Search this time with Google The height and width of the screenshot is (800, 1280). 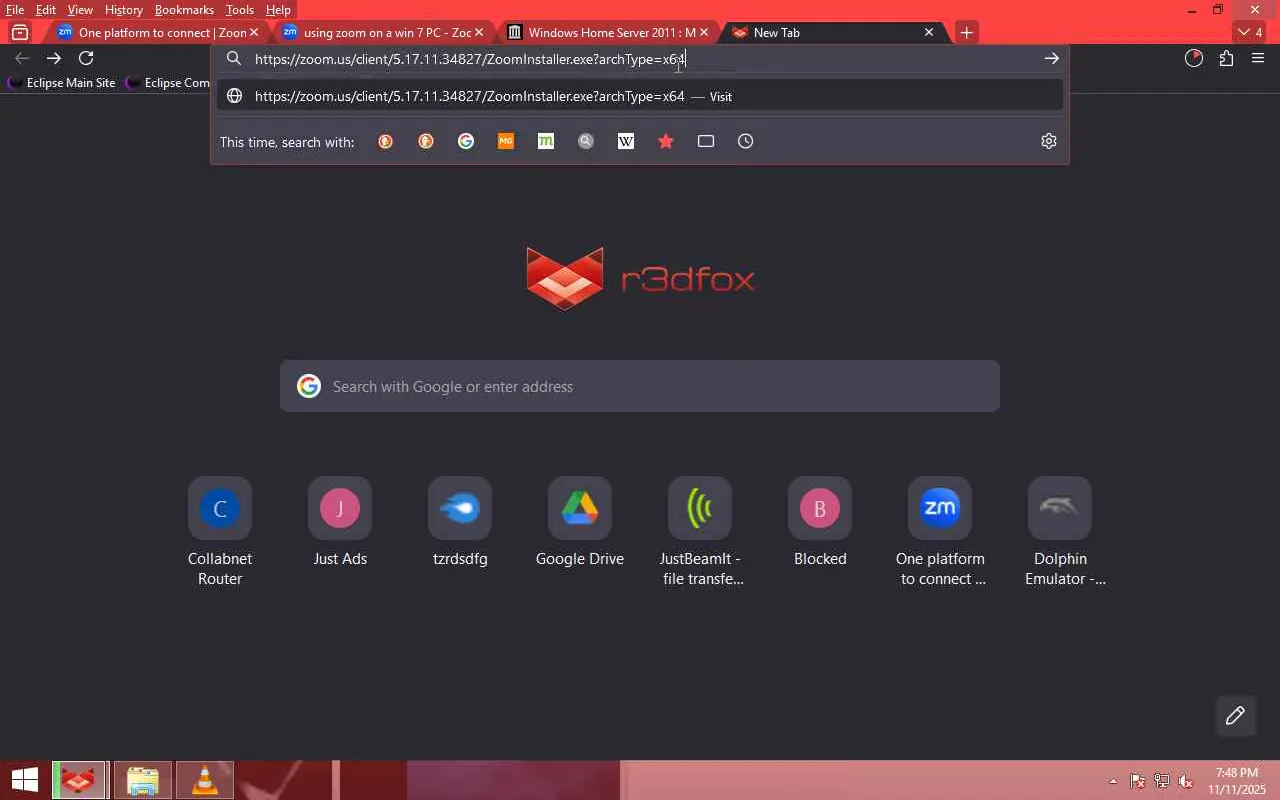pos(466,142)
